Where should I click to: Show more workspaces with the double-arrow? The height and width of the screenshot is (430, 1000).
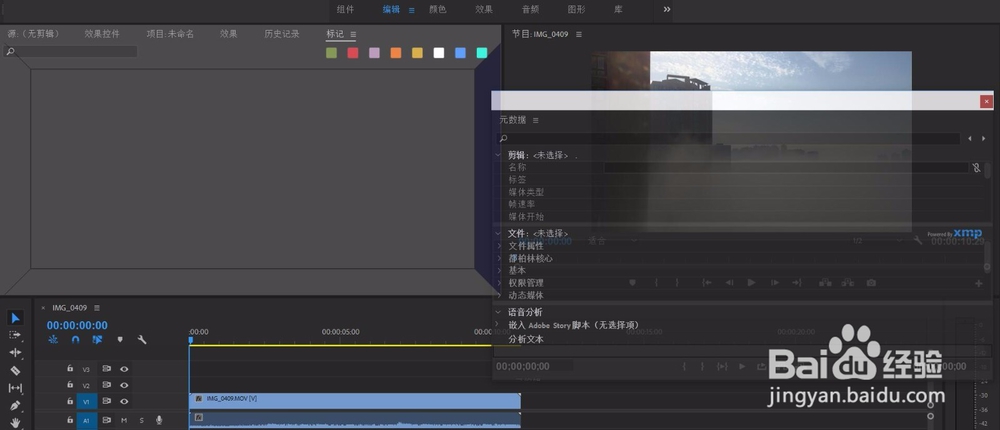(x=667, y=10)
